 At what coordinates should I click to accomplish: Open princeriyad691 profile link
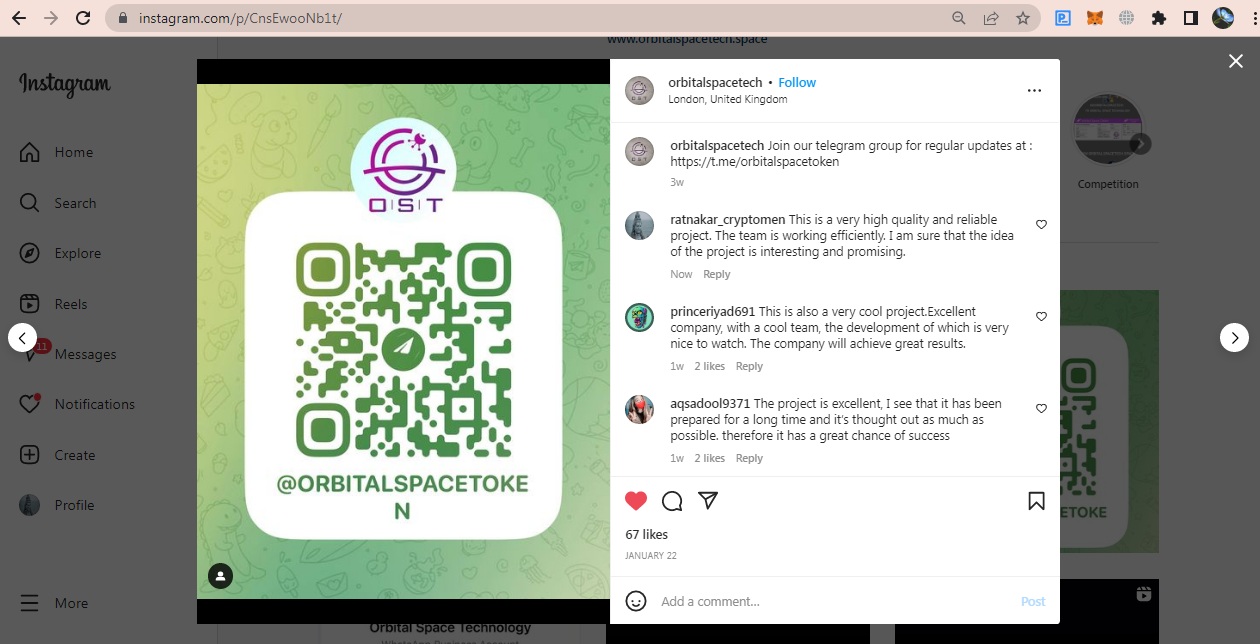(x=713, y=311)
